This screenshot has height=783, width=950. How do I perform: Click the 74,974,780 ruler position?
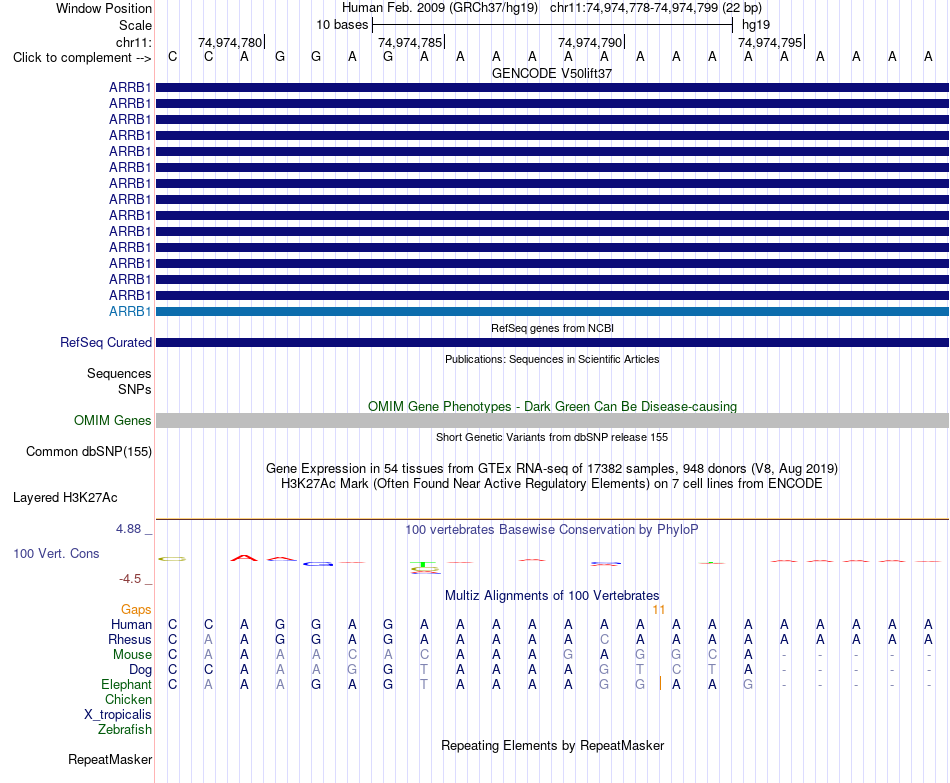230,42
